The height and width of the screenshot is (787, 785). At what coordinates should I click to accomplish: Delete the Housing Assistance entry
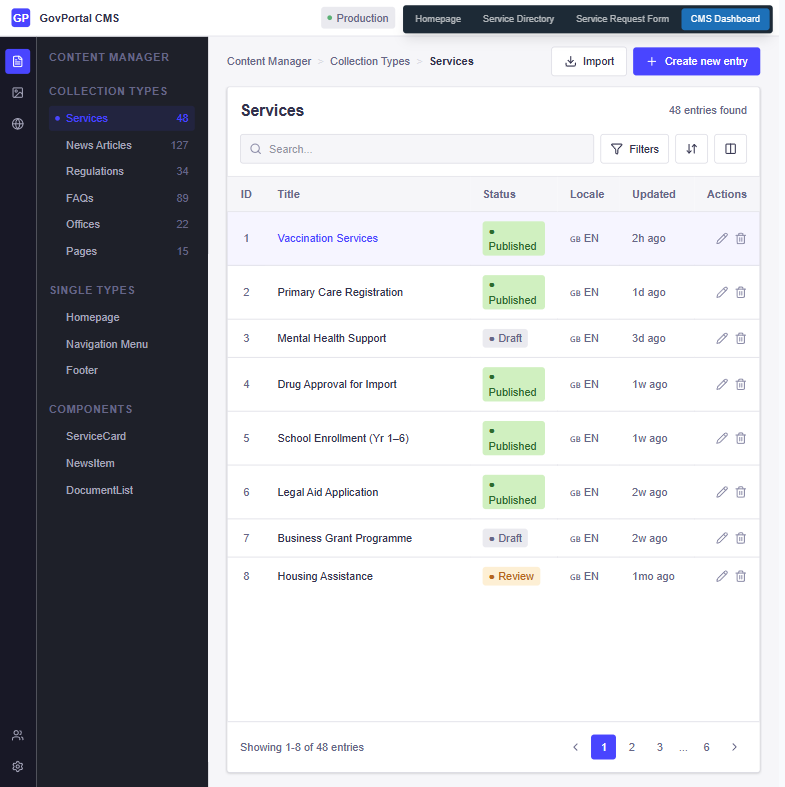point(741,576)
